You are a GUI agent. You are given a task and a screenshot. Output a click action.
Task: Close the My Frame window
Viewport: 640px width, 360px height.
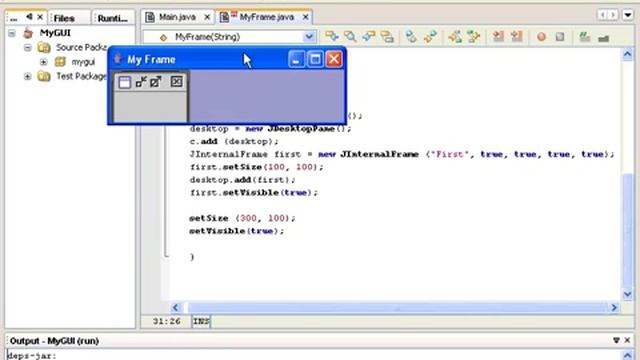(x=334, y=60)
